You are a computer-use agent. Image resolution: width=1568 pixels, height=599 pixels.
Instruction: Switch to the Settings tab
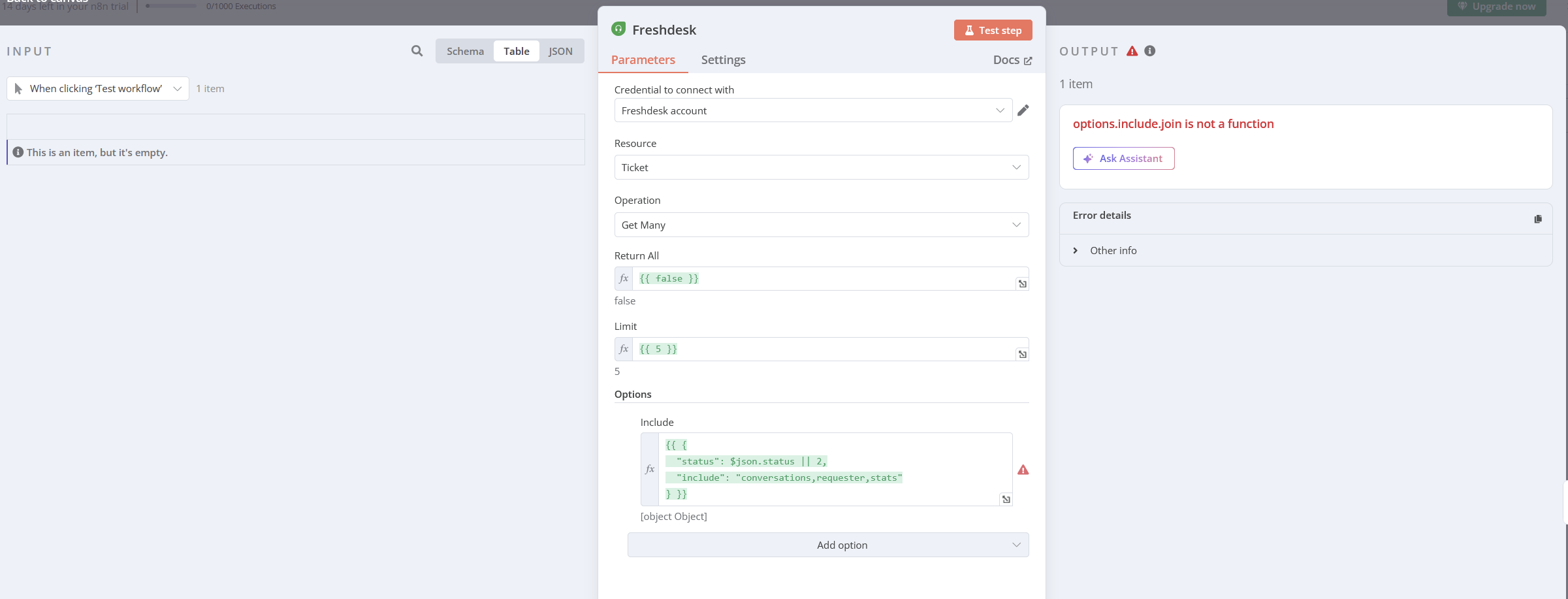coord(723,59)
